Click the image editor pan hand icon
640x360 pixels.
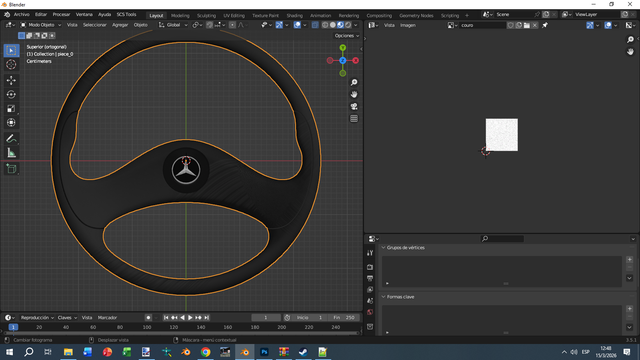click(x=630, y=51)
